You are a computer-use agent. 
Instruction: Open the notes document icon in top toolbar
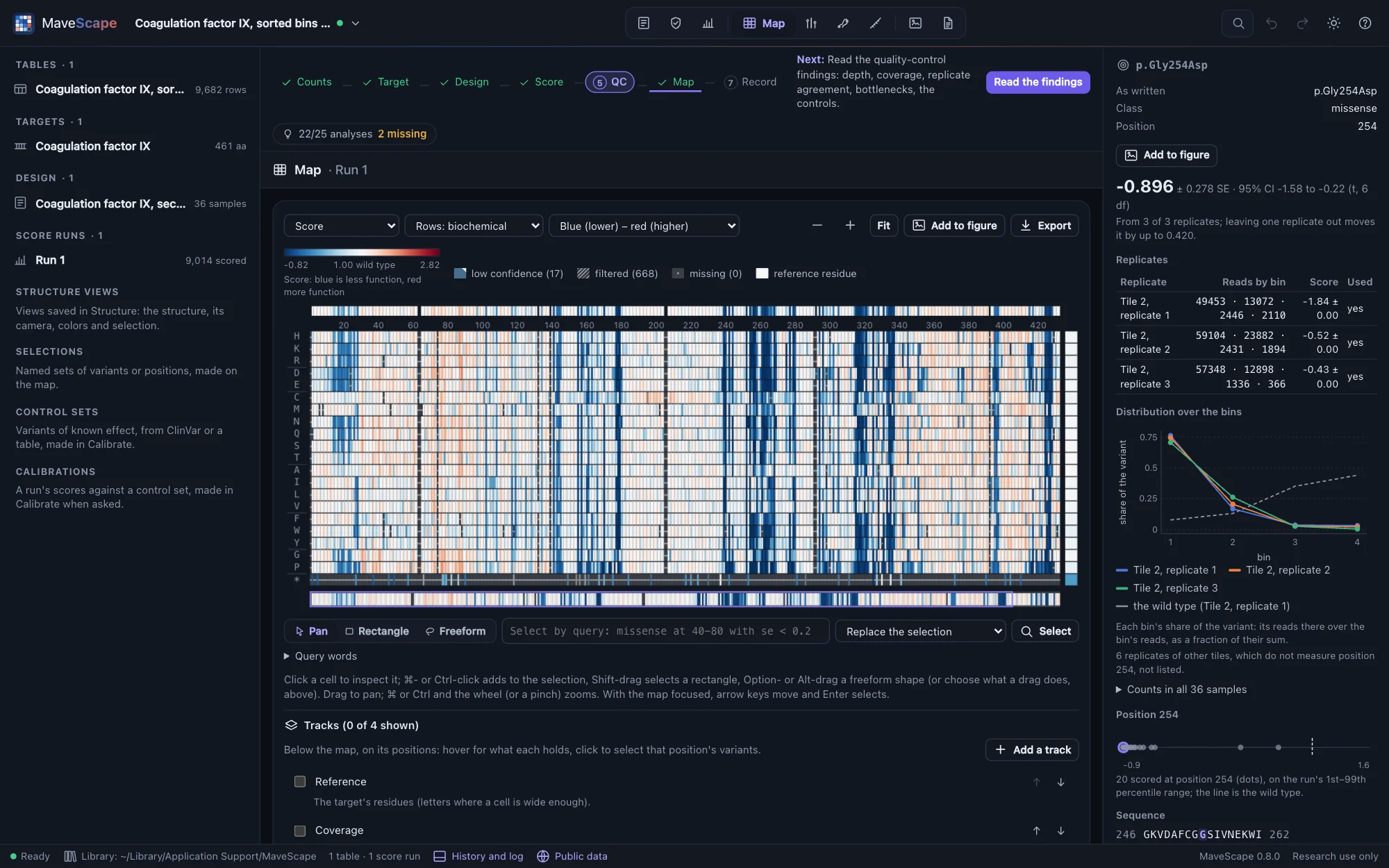(644, 23)
